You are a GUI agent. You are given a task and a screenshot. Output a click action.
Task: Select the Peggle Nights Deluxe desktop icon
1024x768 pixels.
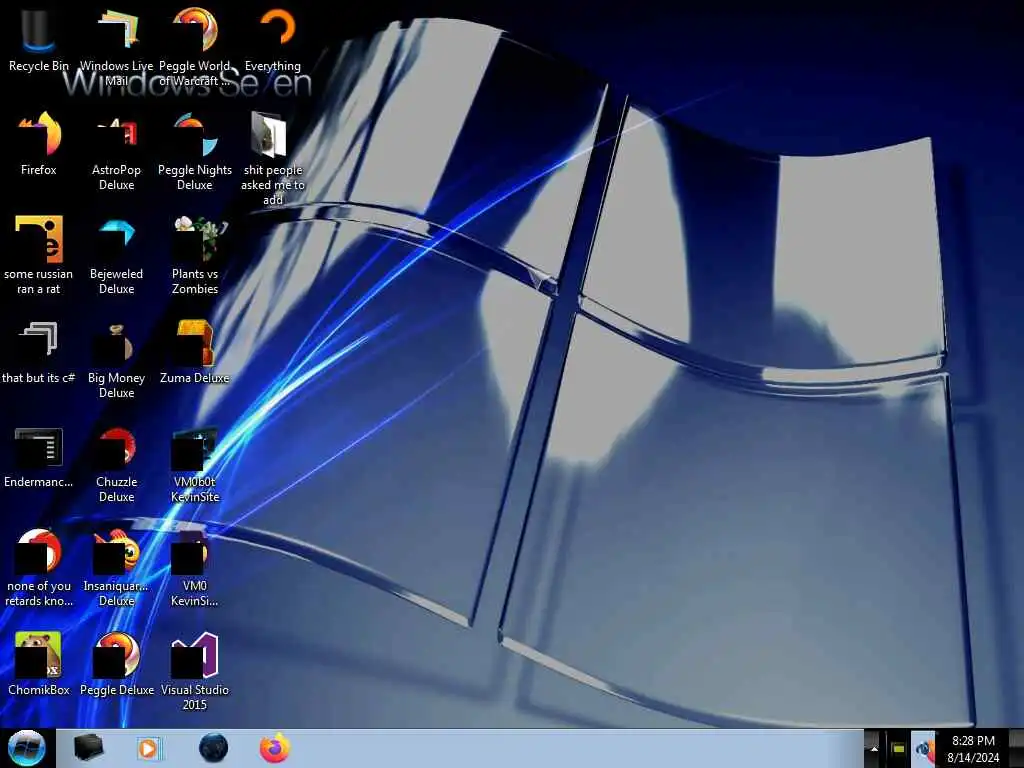[195, 150]
